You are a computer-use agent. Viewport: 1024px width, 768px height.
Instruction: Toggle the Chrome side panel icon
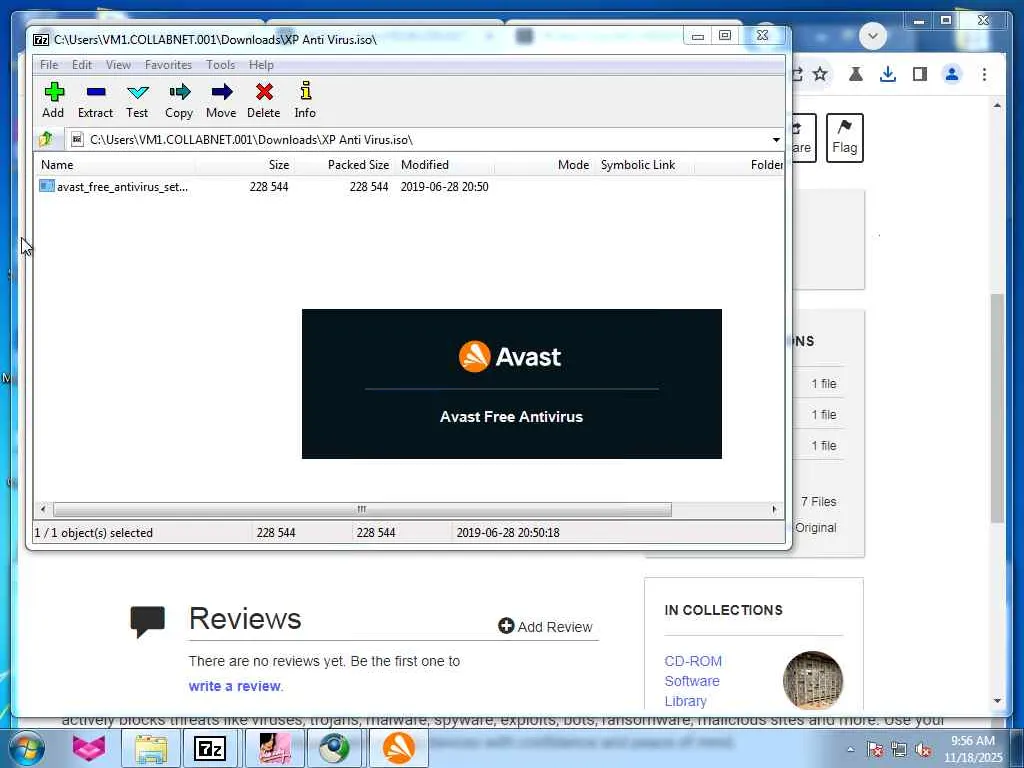coord(920,74)
